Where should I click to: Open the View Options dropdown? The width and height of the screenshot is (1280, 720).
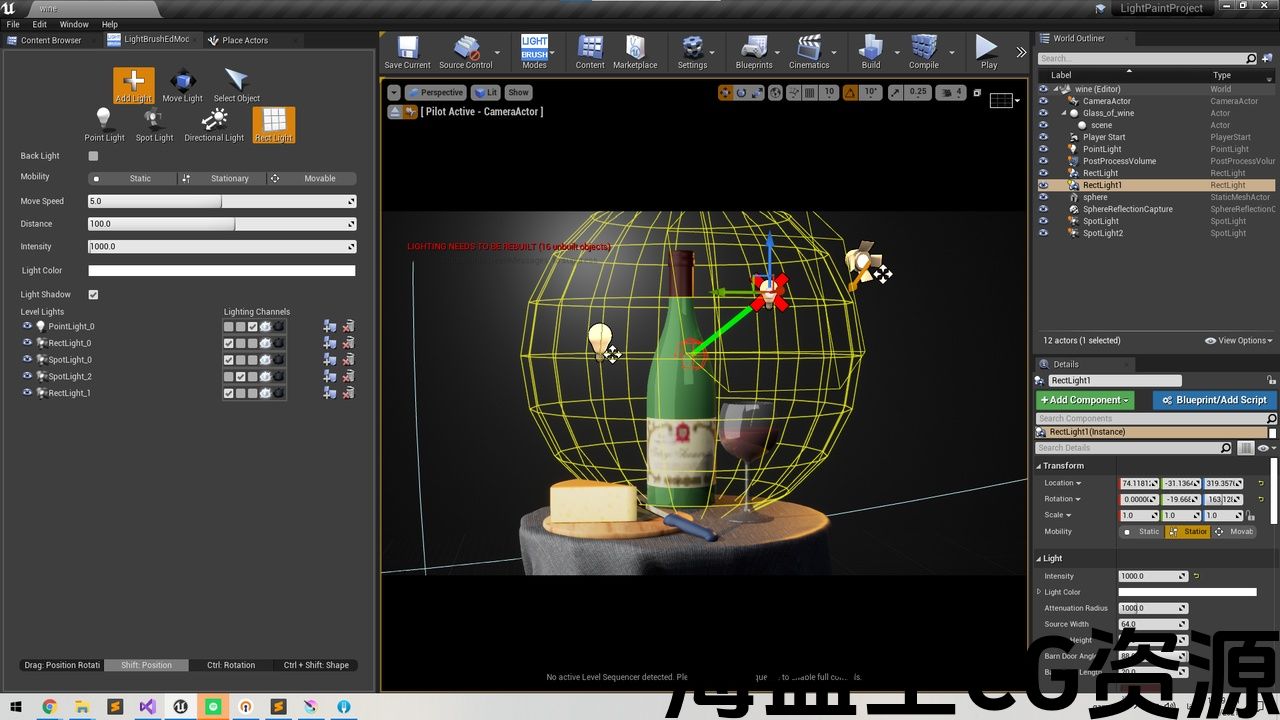pyautogui.click(x=1239, y=341)
